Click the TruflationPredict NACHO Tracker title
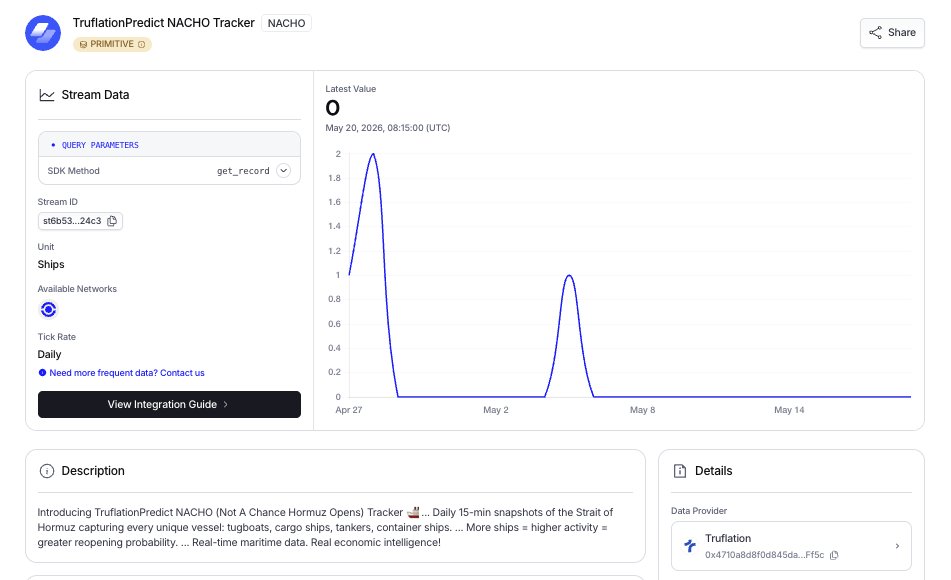This screenshot has height=580, width=951. pos(164,23)
